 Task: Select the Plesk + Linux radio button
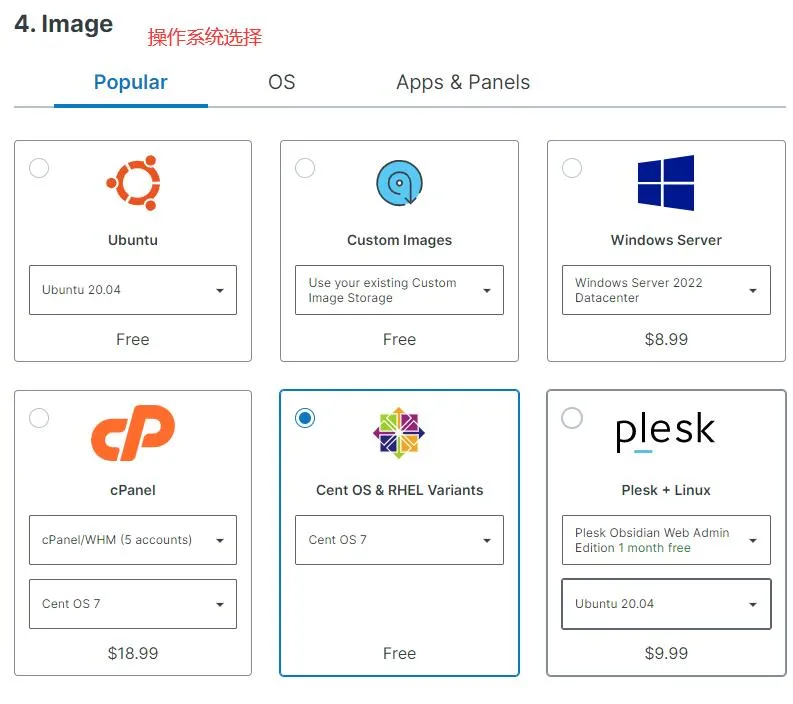(572, 418)
